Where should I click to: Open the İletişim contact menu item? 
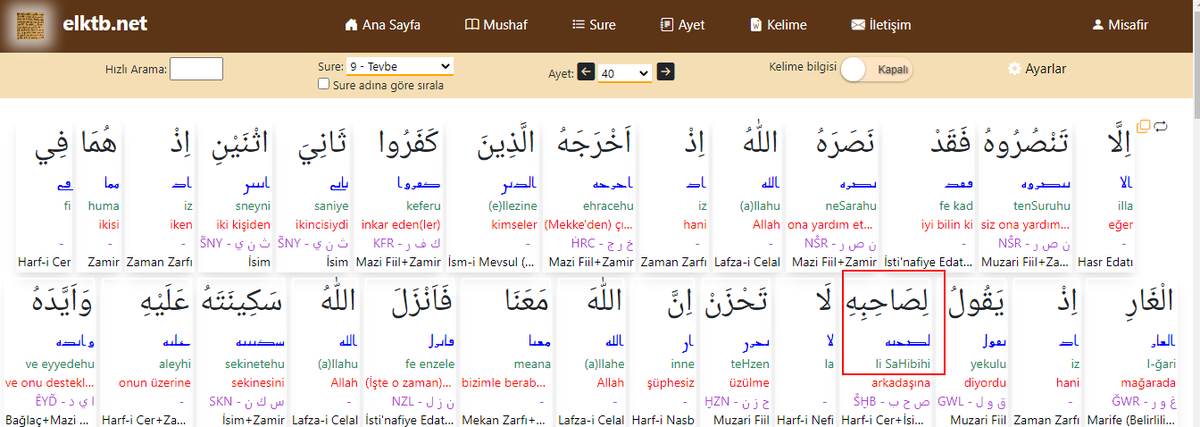point(881,24)
